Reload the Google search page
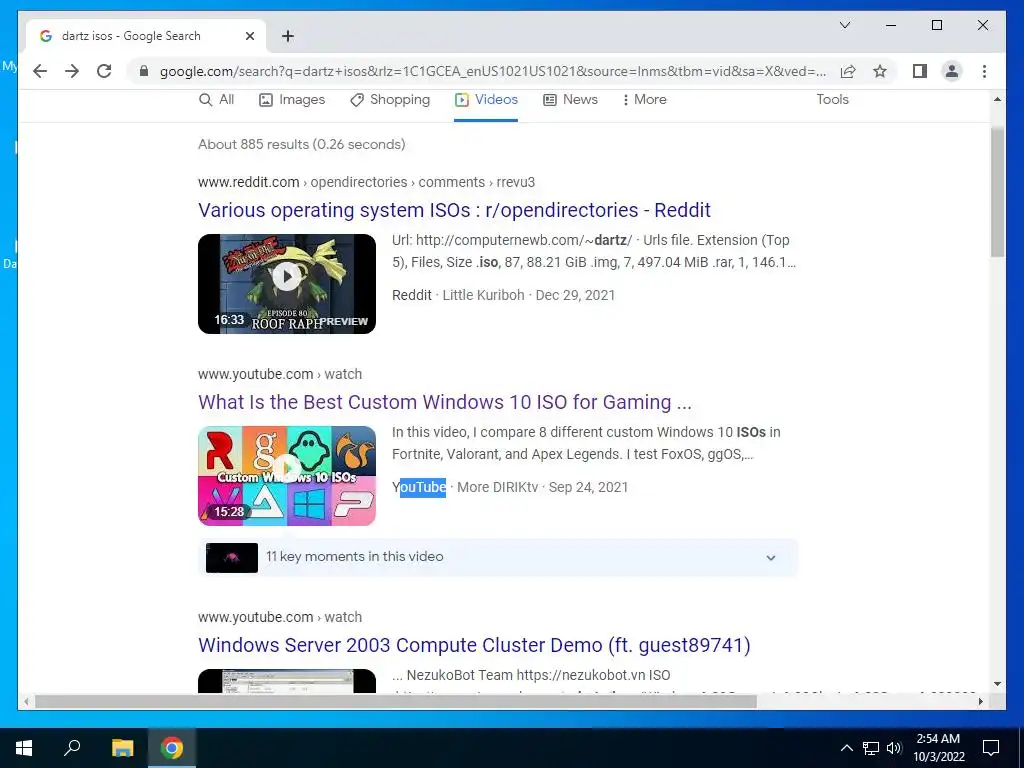Screen dimensions: 1024x768 pyautogui.click(x=104, y=71)
